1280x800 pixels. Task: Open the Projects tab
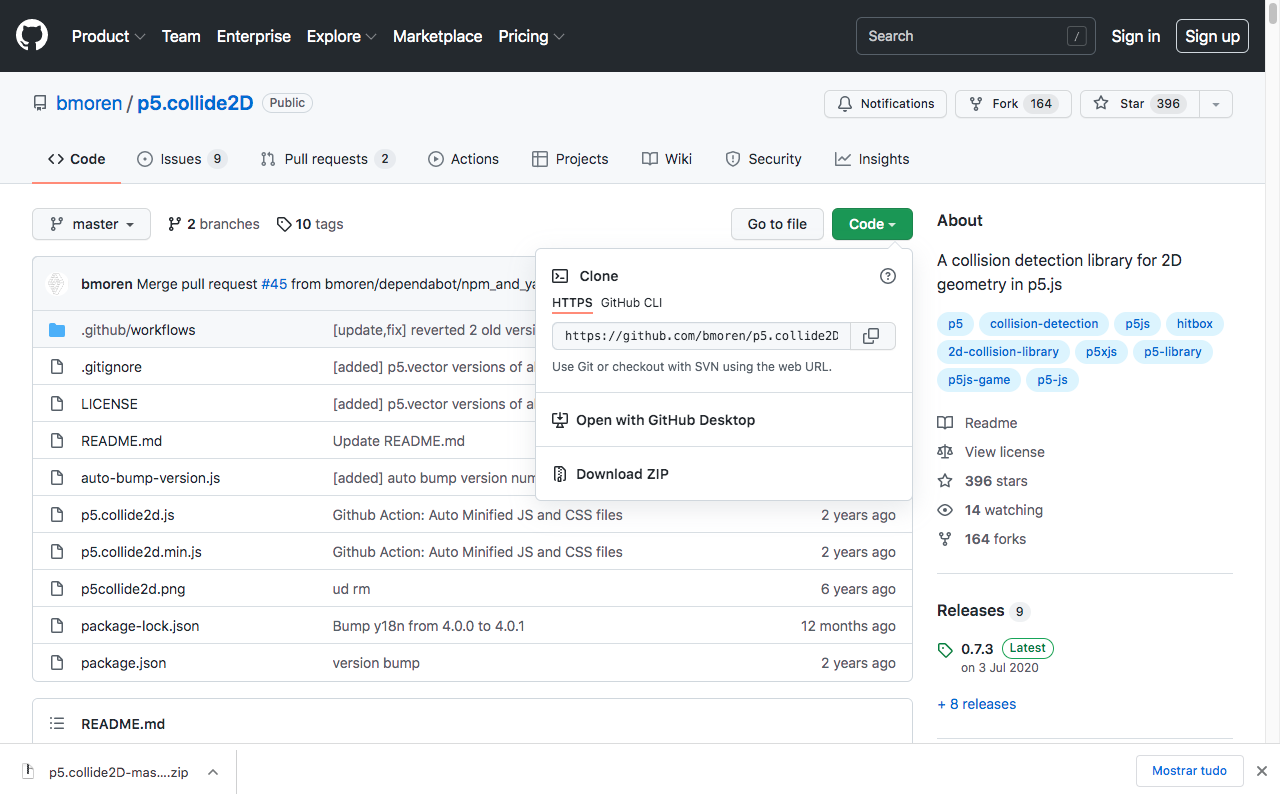pos(570,159)
